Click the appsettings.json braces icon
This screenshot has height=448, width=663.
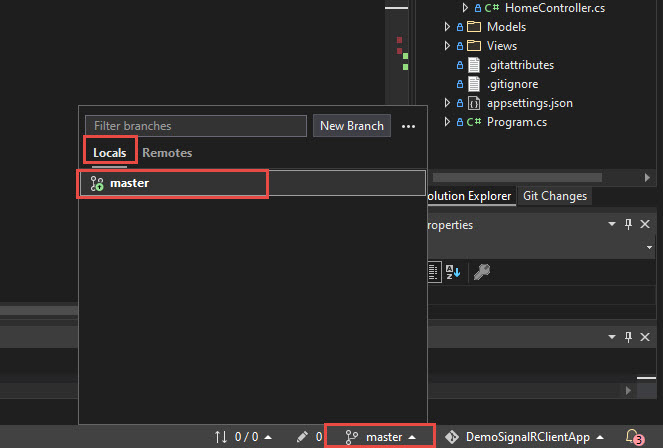(474, 103)
